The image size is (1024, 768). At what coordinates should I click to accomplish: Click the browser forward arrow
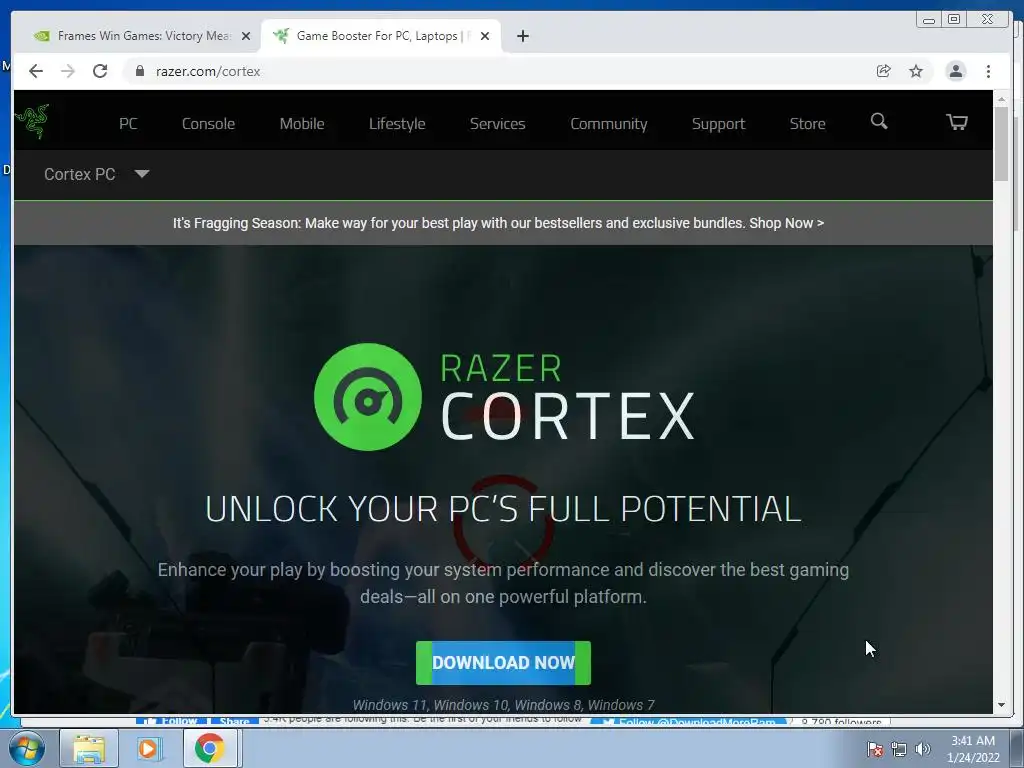tap(68, 71)
